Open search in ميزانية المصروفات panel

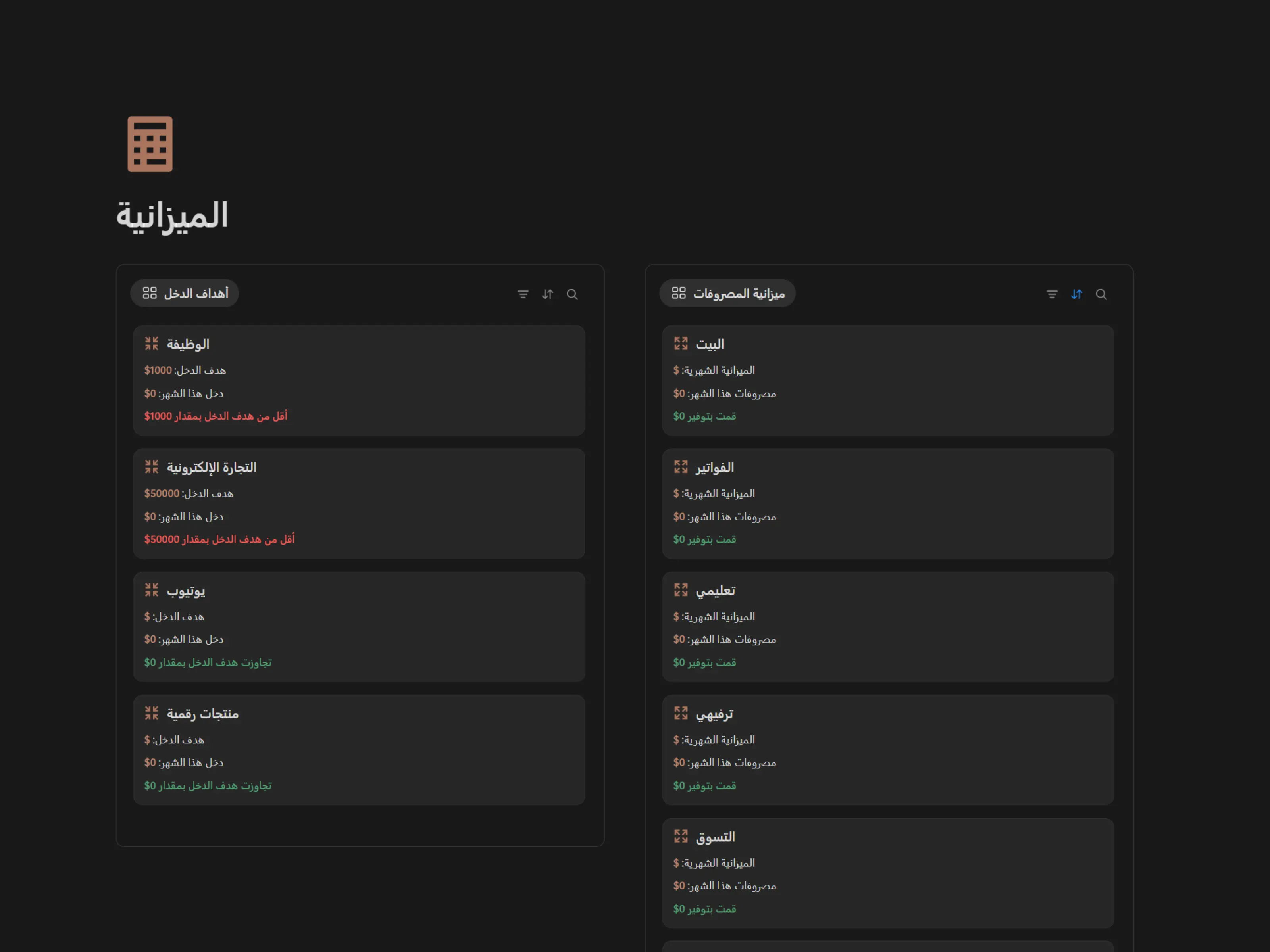coord(1101,294)
